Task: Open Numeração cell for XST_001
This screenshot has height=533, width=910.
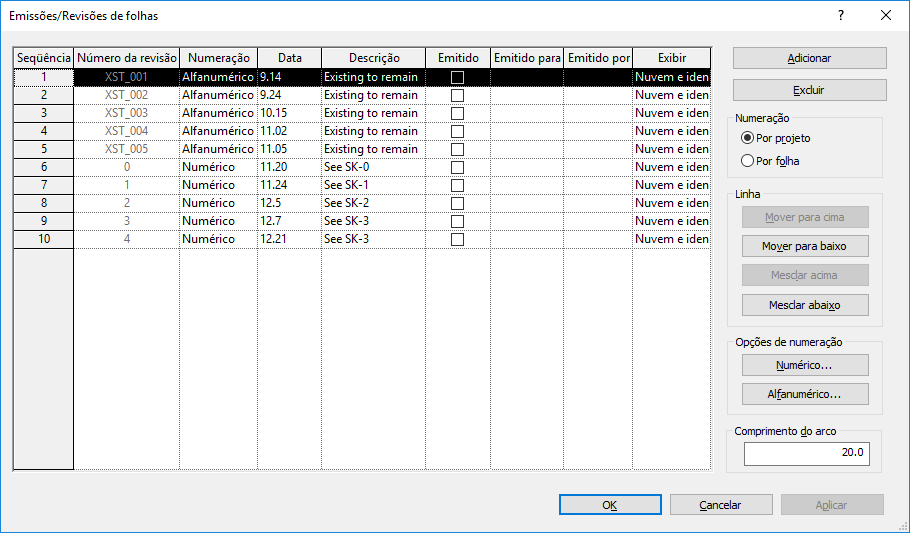Action: [x=218, y=77]
